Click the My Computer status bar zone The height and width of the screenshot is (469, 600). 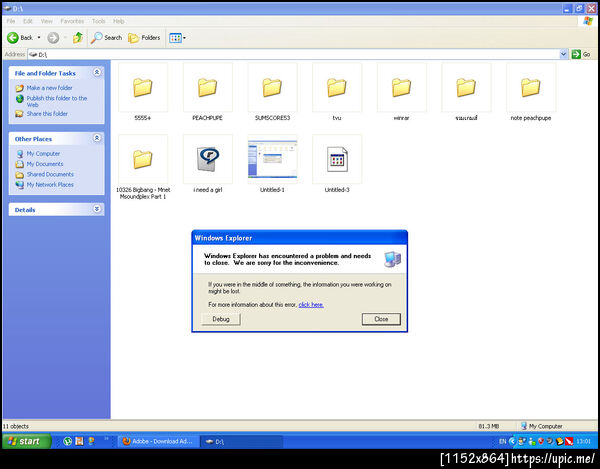[541, 426]
